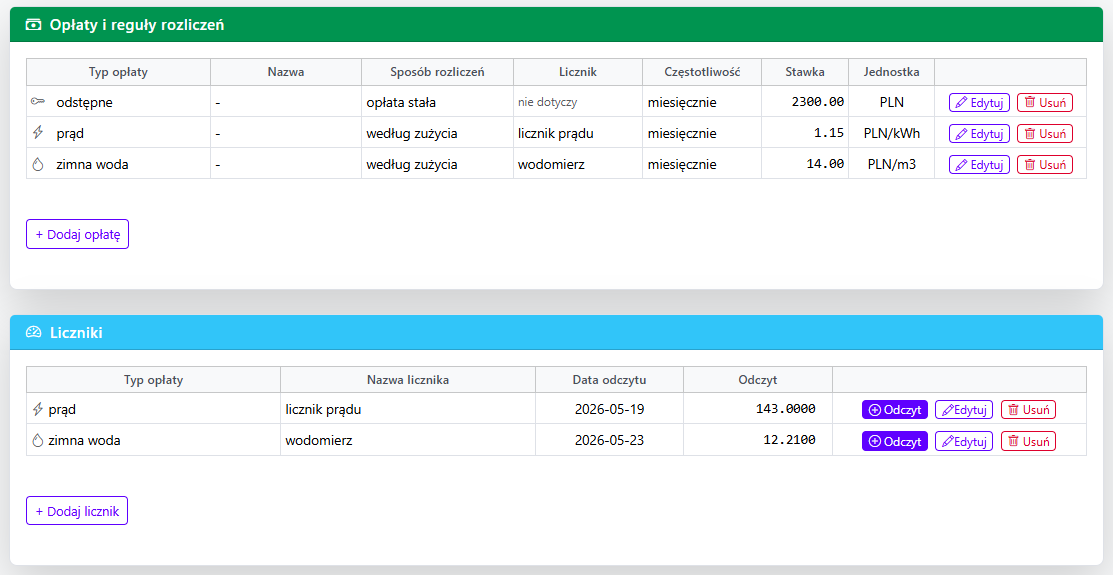Click the 2026-05-23 reading date
Image resolution: width=1113 pixels, height=575 pixels.
609,440
